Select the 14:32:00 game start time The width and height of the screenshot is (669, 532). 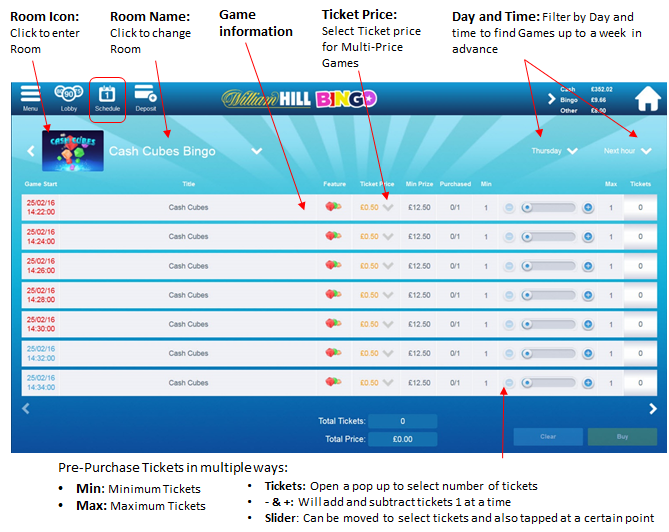41,353
